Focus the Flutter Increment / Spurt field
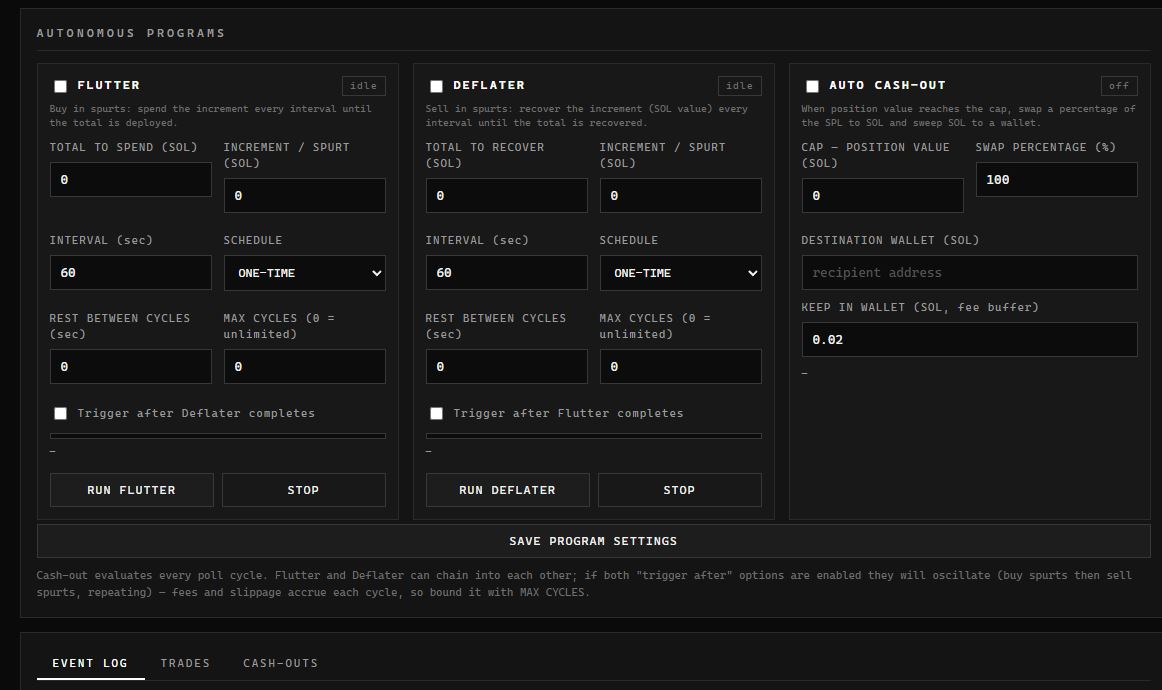 (305, 196)
